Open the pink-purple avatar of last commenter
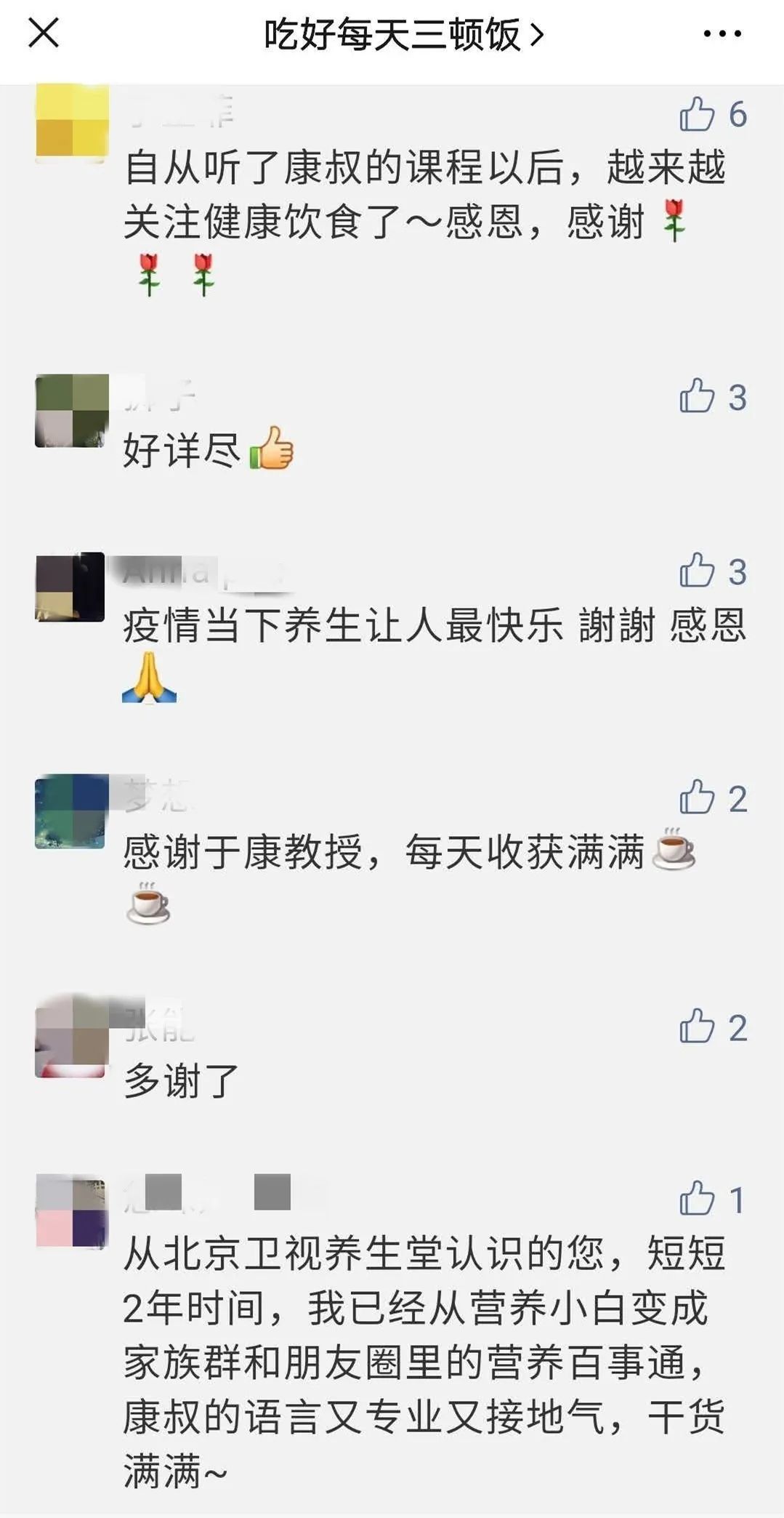The height and width of the screenshot is (1518, 784). [x=72, y=1210]
